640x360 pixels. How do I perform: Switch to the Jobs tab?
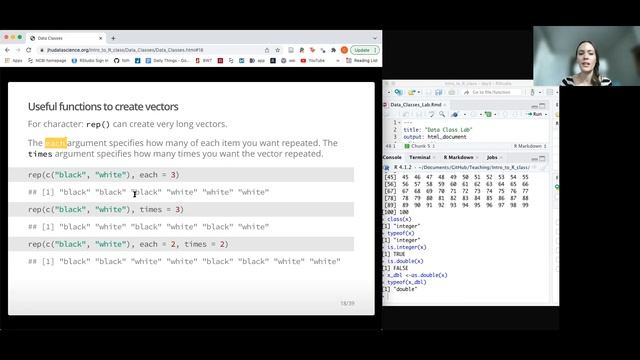(x=492, y=158)
